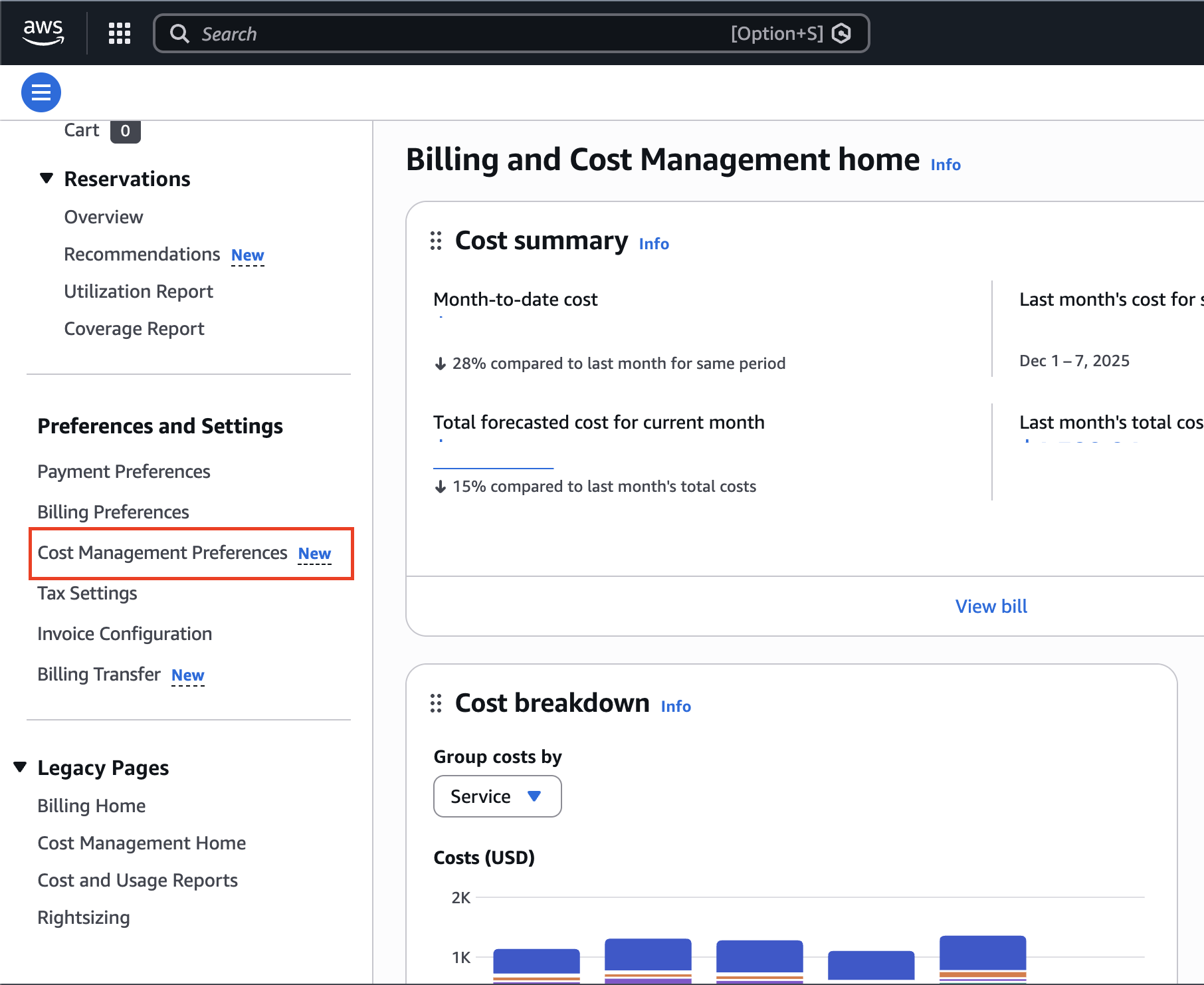Toggle the blue hamburger navigation button
This screenshot has height=985, width=1204.
pyautogui.click(x=41, y=92)
